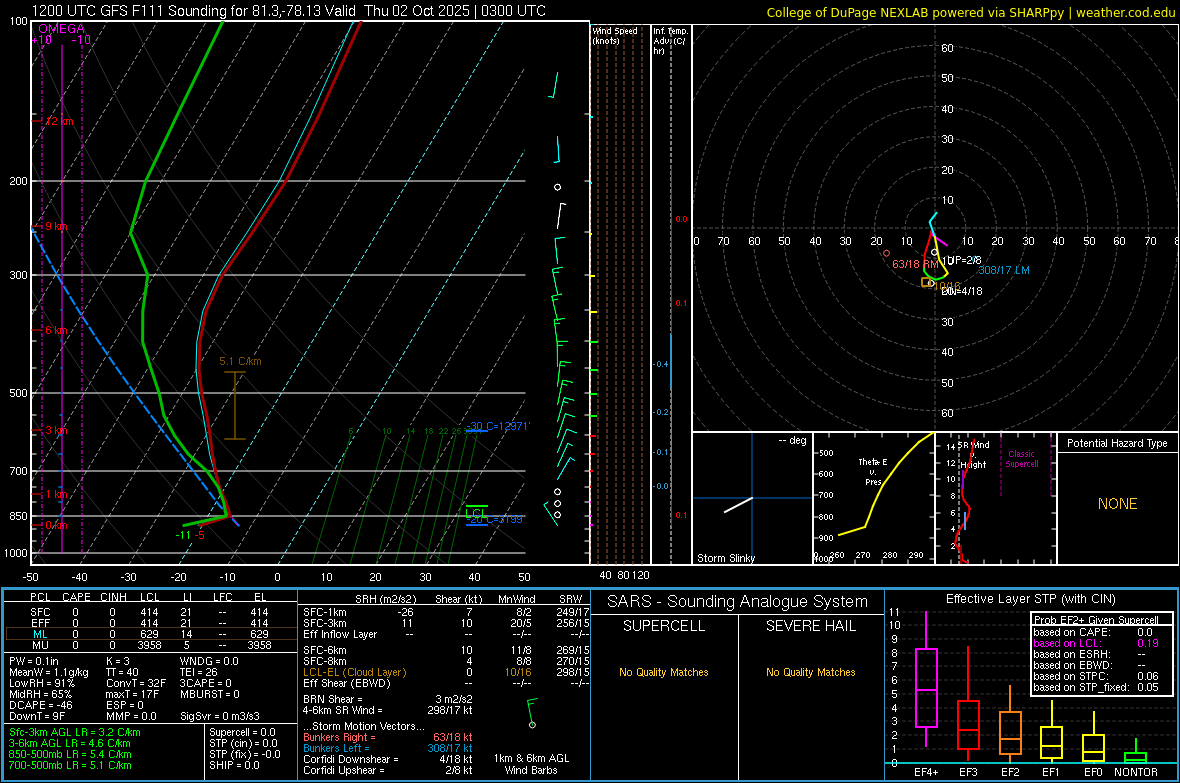Click the 'Sfc-3km AGL LR = 3.2 C/km' line
This screenshot has width=1180, height=783.
coord(75,732)
